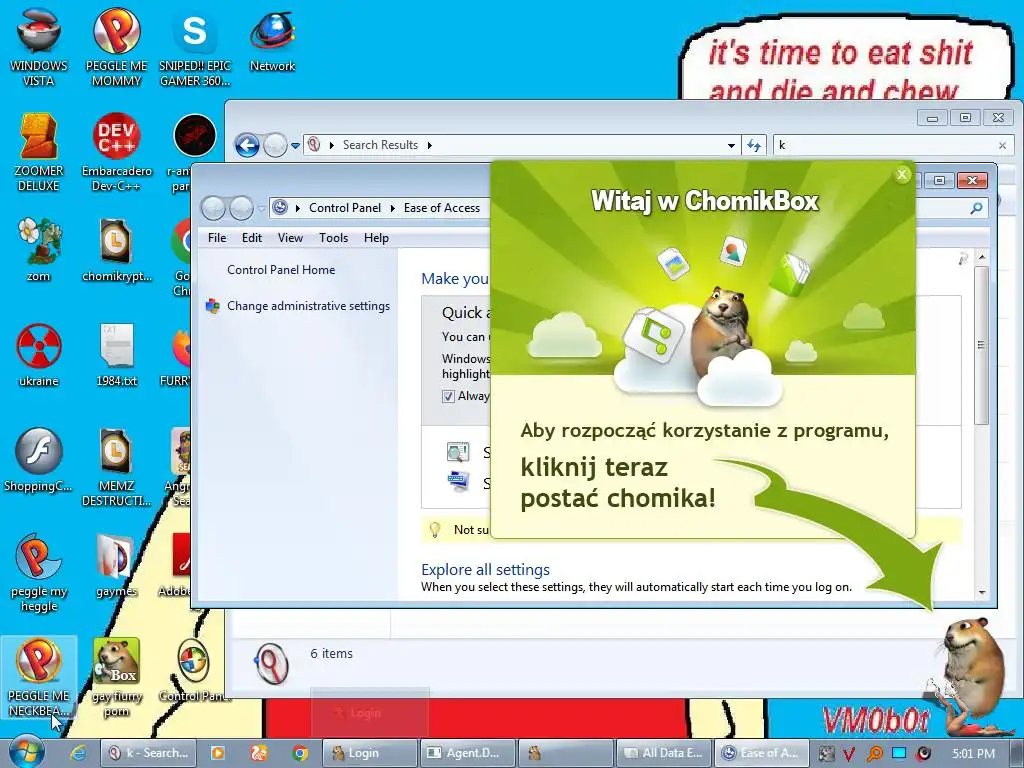Close the ChomikBox welcome popup
This screenshot has width=1024, height=768.
pyautogui.click(x=902, y=174)
